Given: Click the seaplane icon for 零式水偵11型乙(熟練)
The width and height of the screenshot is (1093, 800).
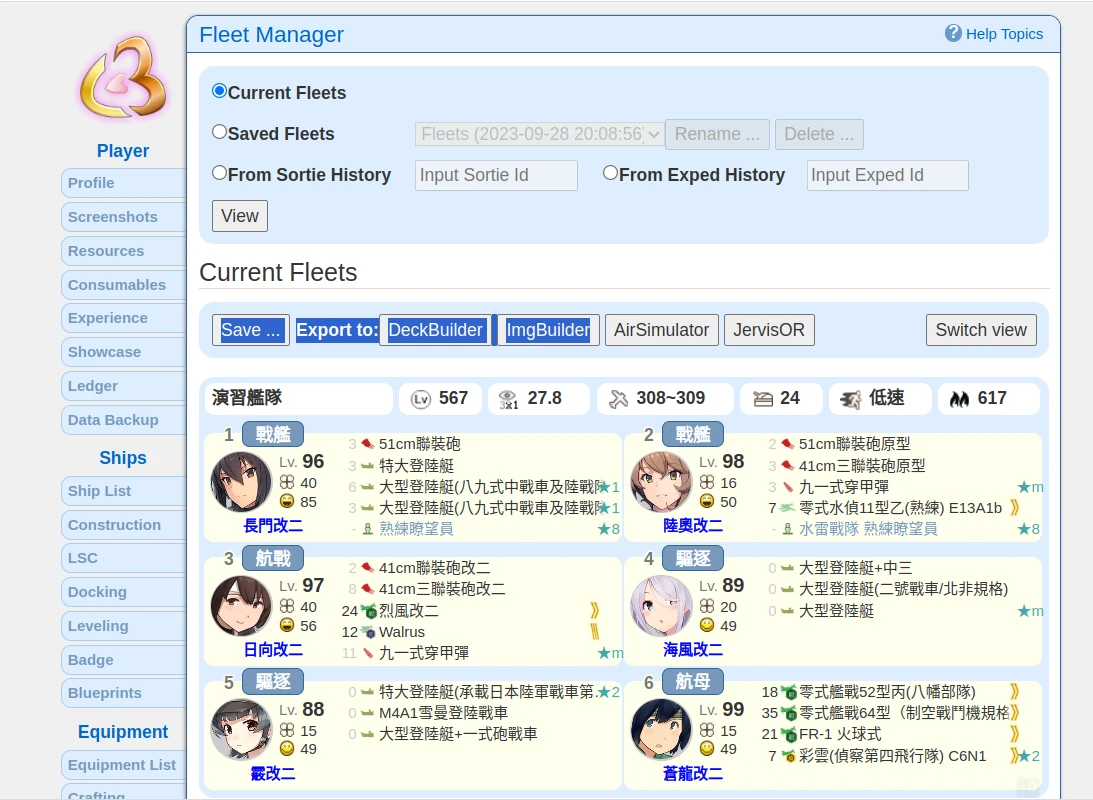Looking at the screenshot, I should coord(788,508).
